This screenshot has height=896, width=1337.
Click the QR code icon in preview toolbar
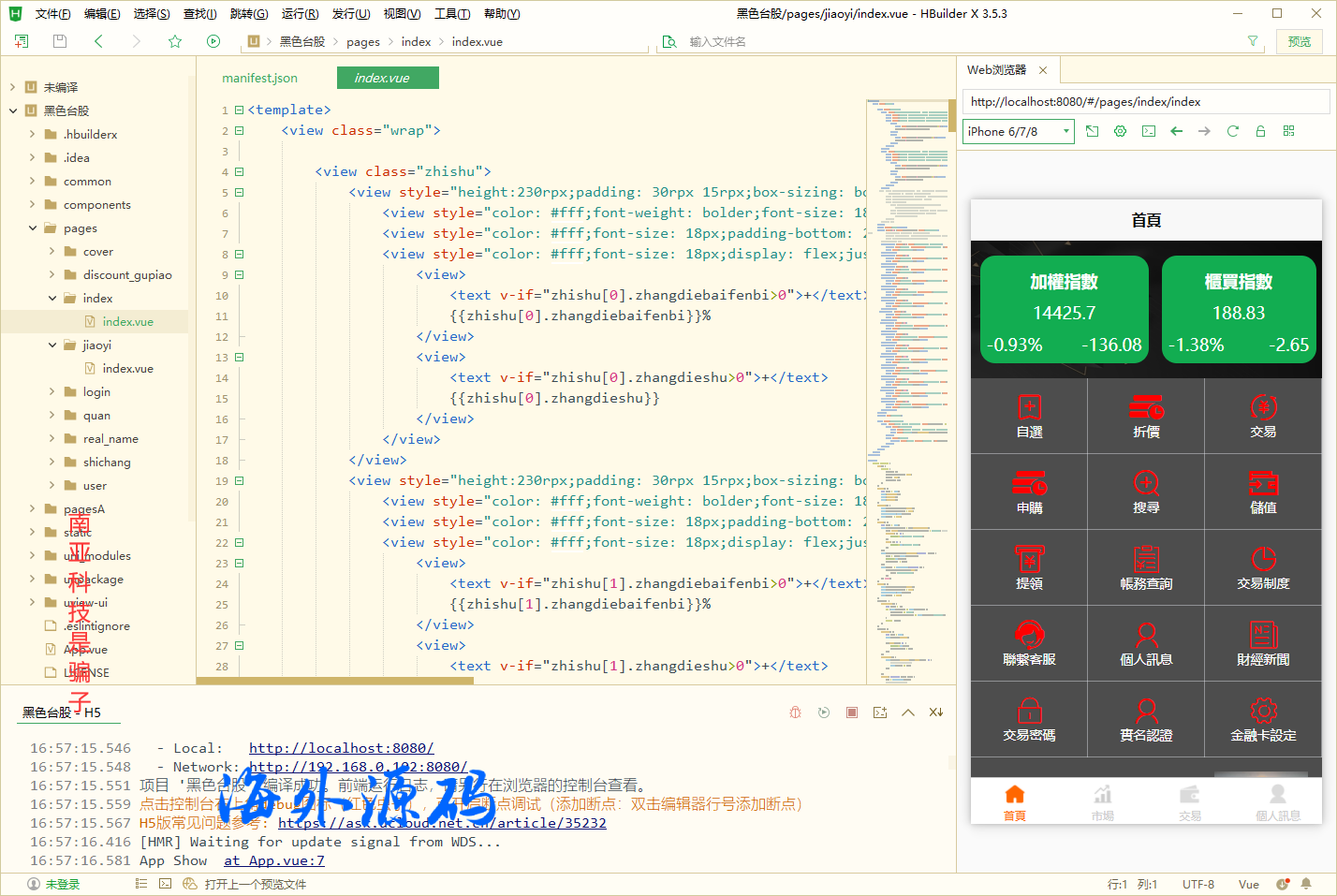1289,131
